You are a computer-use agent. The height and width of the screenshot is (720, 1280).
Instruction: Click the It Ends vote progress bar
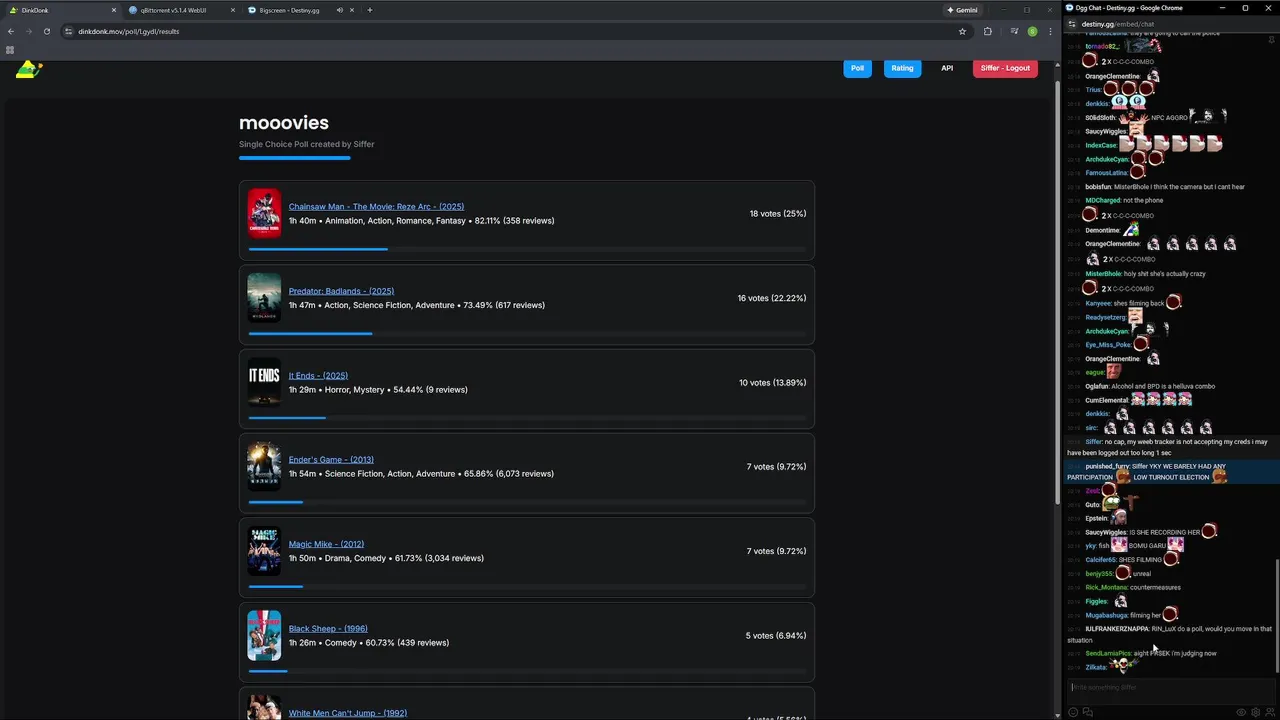[x=527, y=418]
